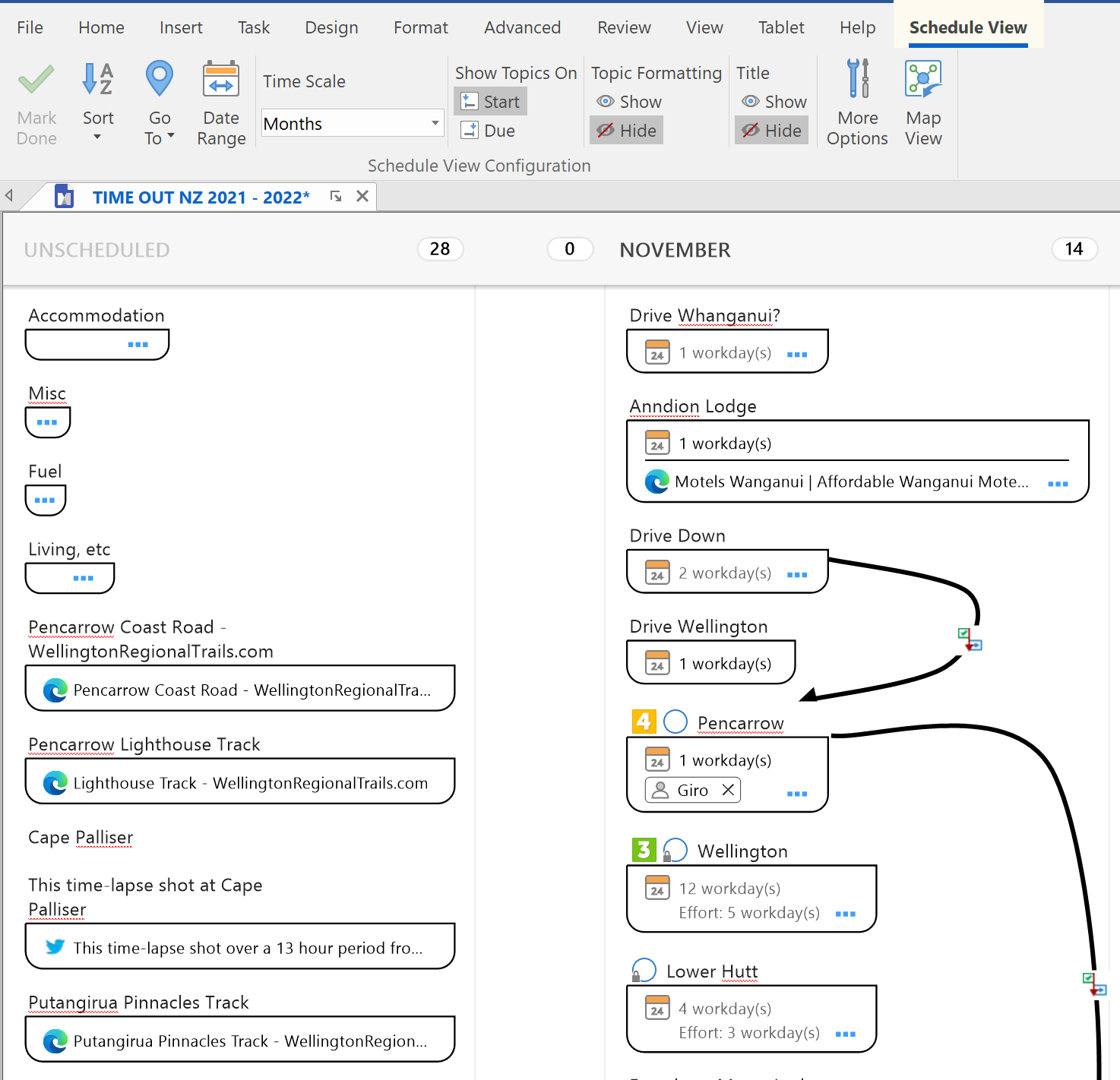Click relationship marker on Pencarrow connector line
Screen dimensions: 1120x1080
tap(1094, 984)
